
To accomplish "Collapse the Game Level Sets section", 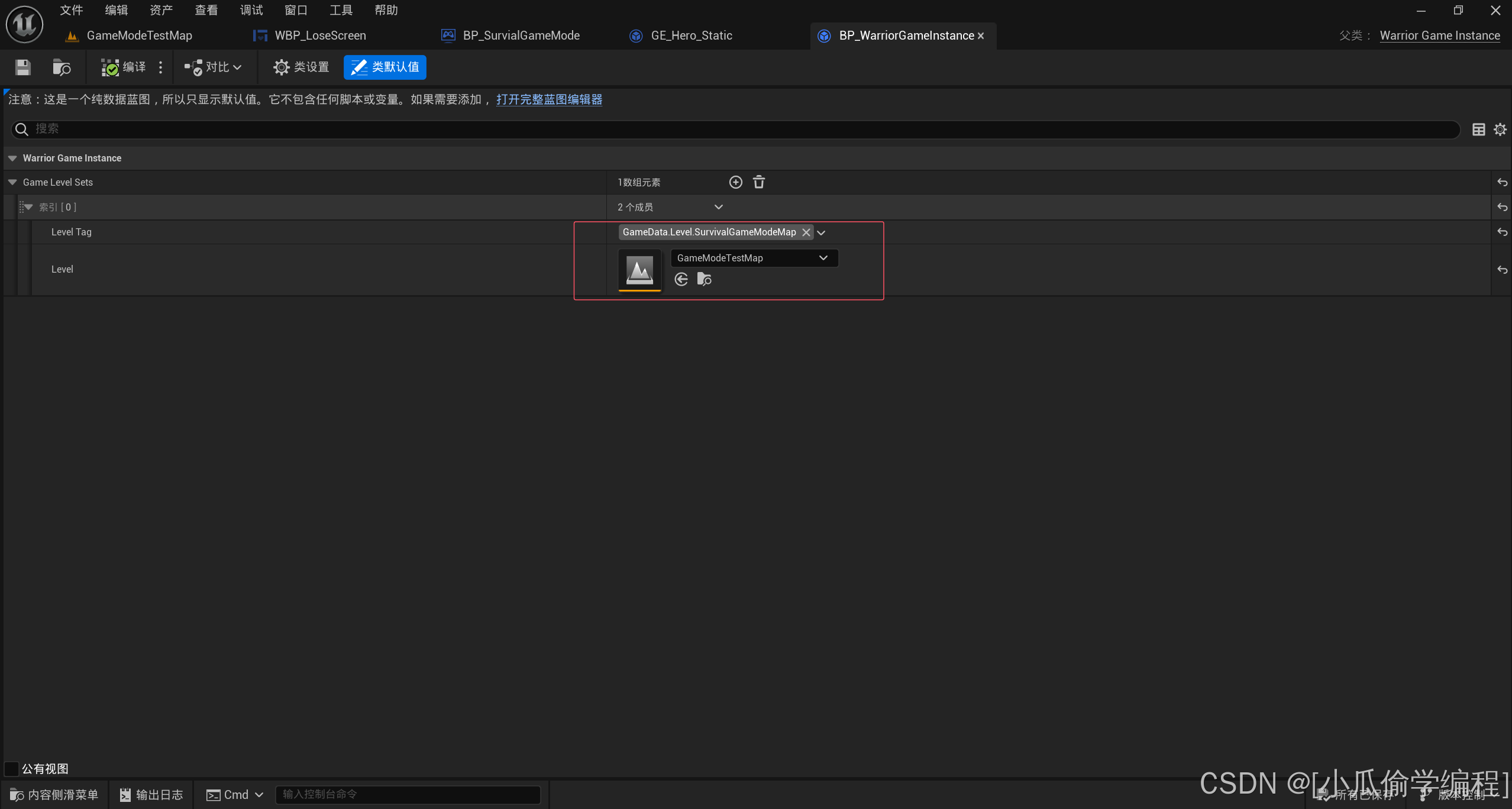I will (x=12, y=182).
